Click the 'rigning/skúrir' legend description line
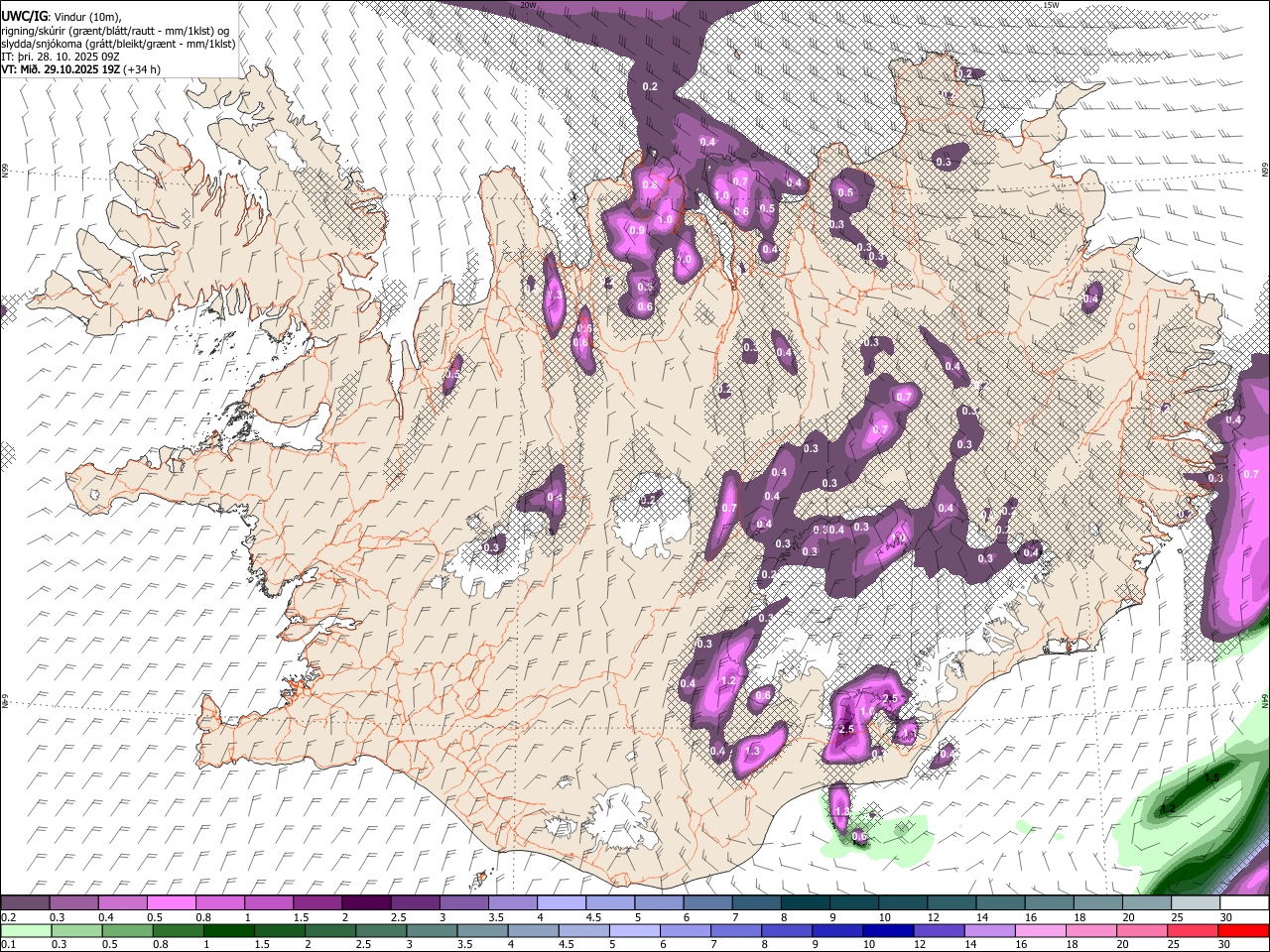Image resolution: width=1270 pixels, height=952 pixels. pyautogui.click(x=115, y=31)
